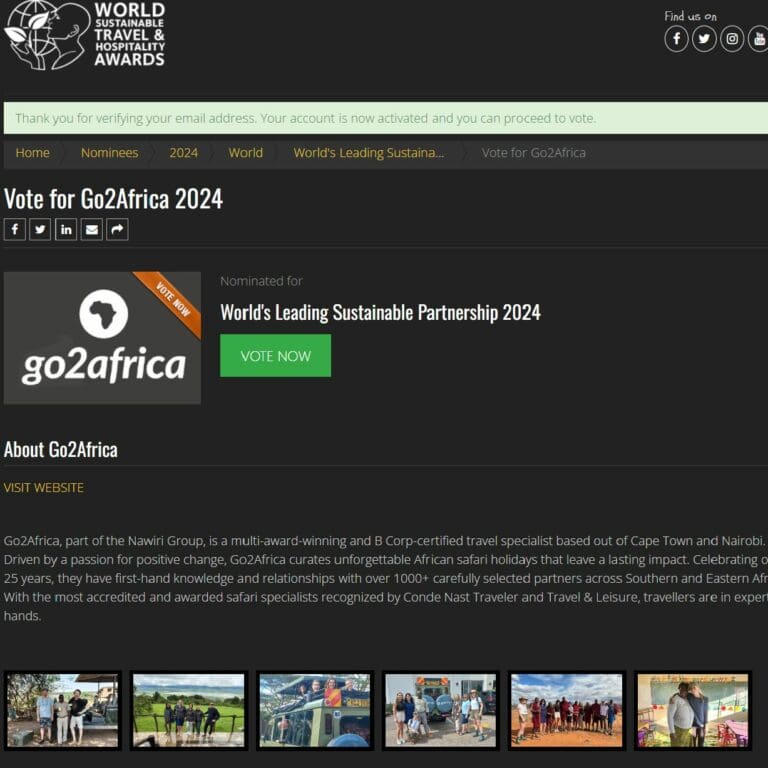The width and height of the screenshot is (768, 768).
Task: Open the VISIT WEBSITE link
Action: [x=44, y=488]
